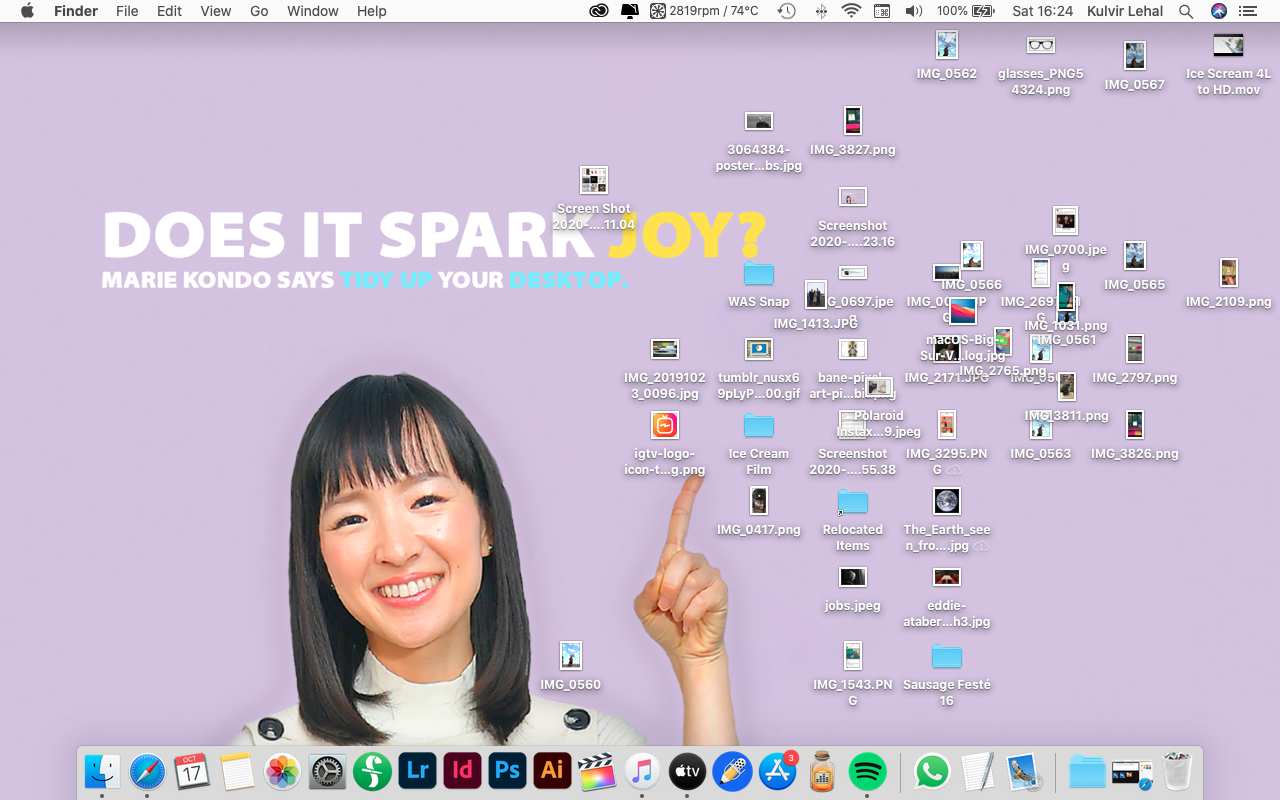Click the battery 100% status item
The image size is (1280, 800).
[x=966, y=11]
